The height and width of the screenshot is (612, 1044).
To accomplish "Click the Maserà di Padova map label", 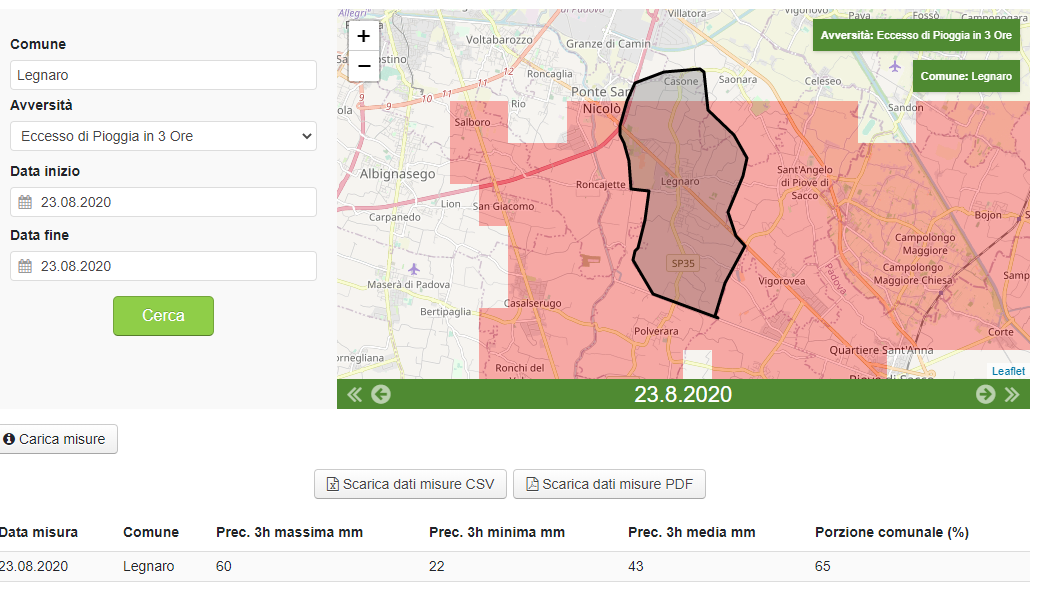I will point(409,285).
